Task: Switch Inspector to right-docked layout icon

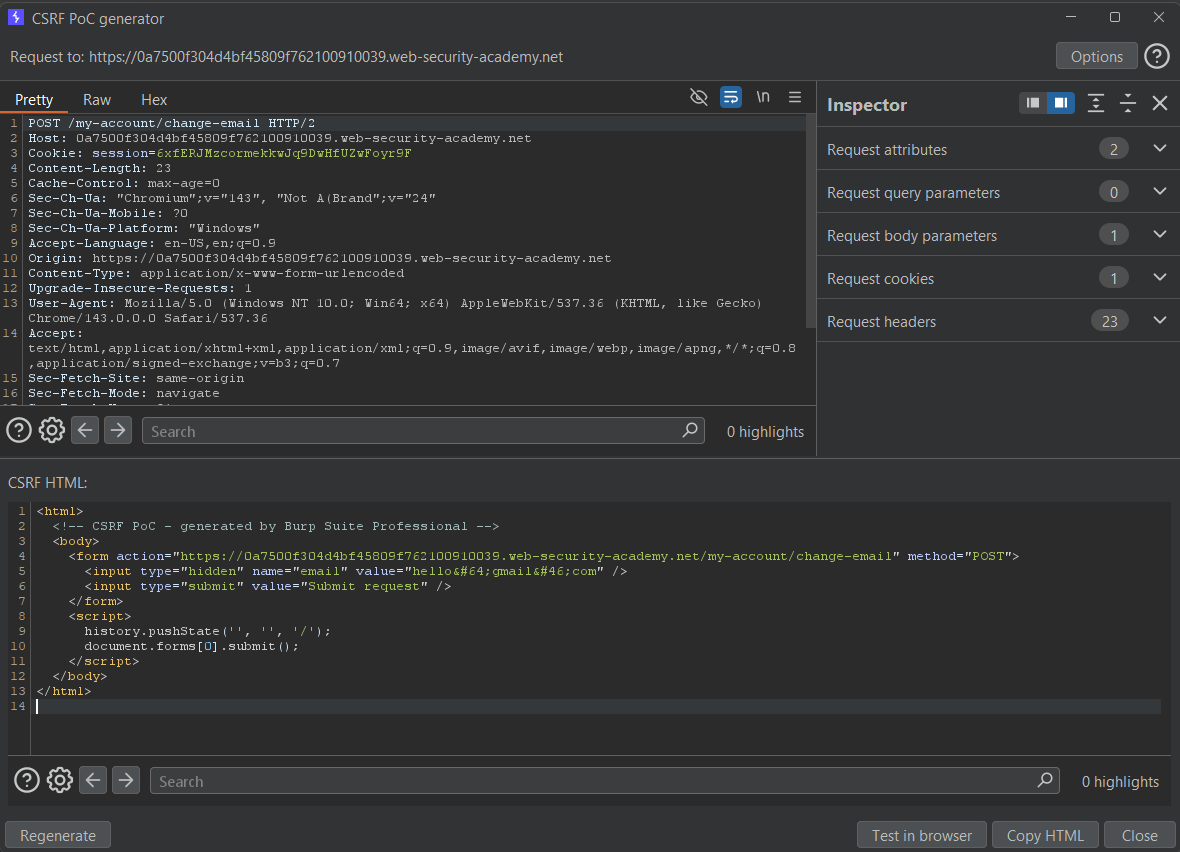Action: coord(1060,103)
